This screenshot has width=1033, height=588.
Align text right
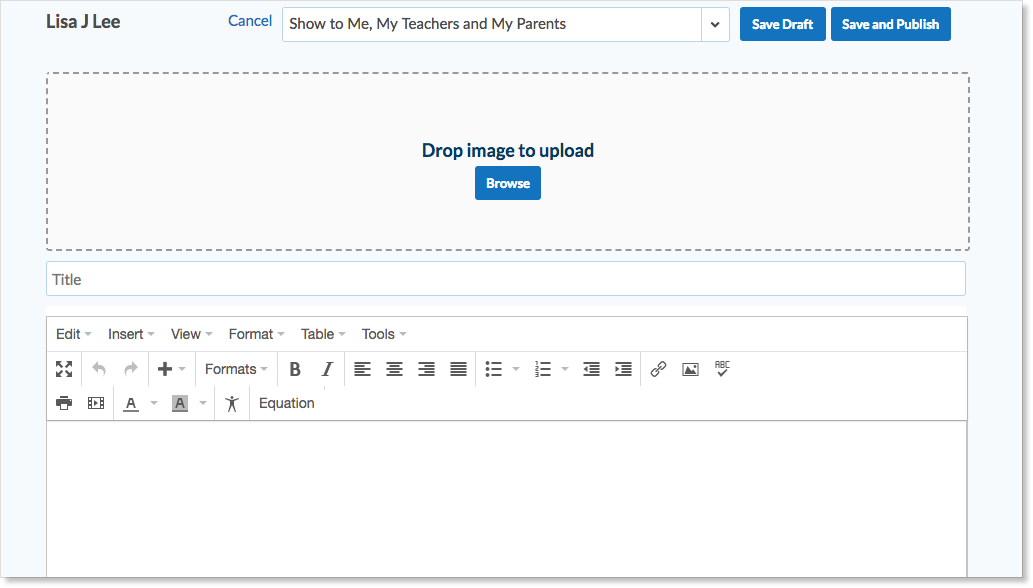tap(426, 369)
